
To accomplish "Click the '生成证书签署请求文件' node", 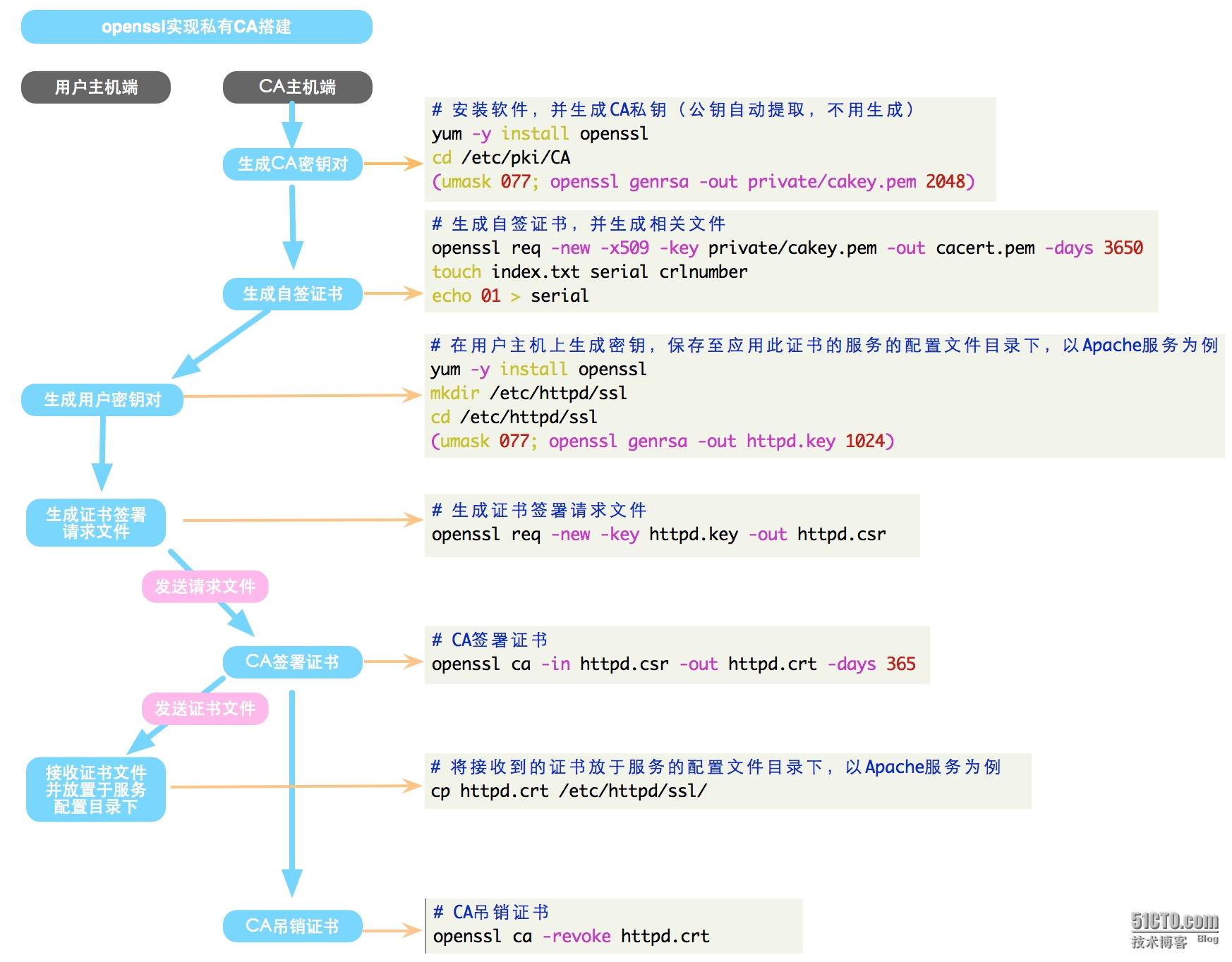I will click(96, 523).
